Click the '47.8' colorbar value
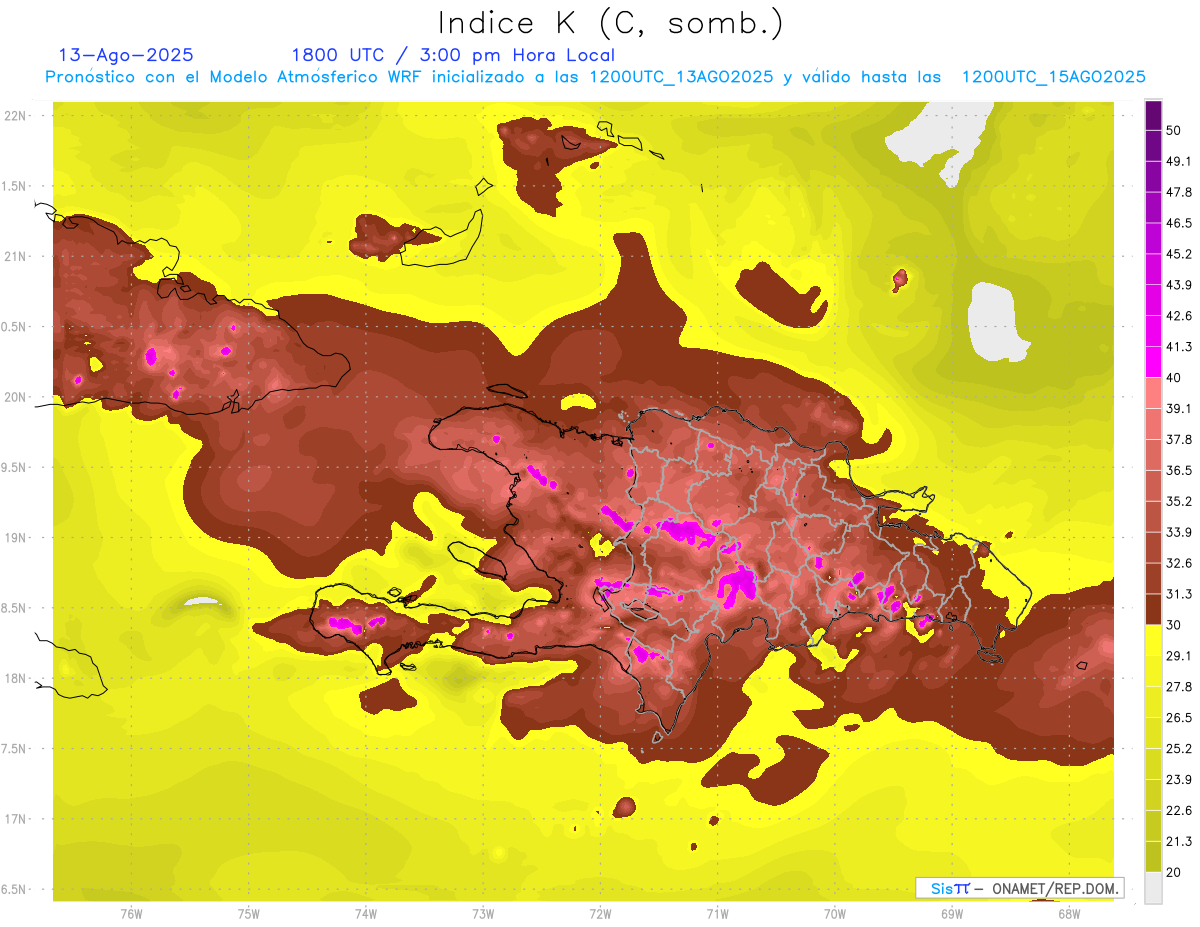 tap(1179, 192)
